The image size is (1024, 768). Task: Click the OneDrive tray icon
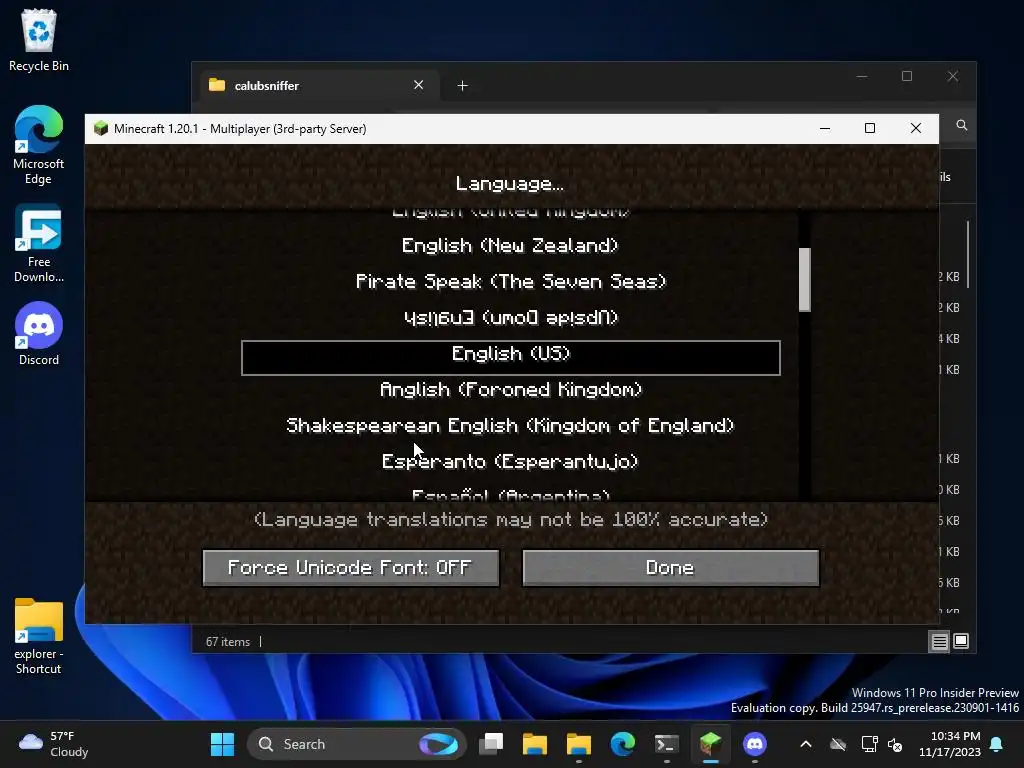pos(838,744)
